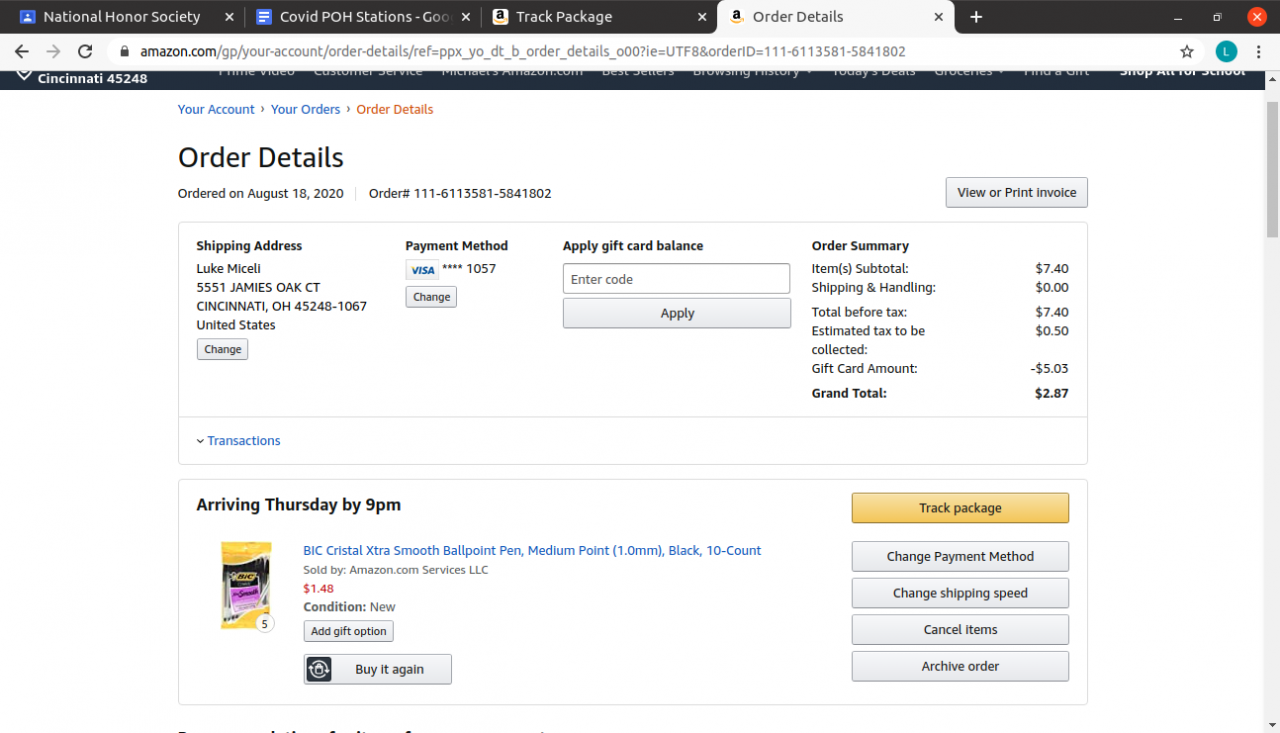Image resolution: width=1280 pixels, height=733 pixels.
Task: Switch to National Honor Society tab
Action: (x=120, y=17)
